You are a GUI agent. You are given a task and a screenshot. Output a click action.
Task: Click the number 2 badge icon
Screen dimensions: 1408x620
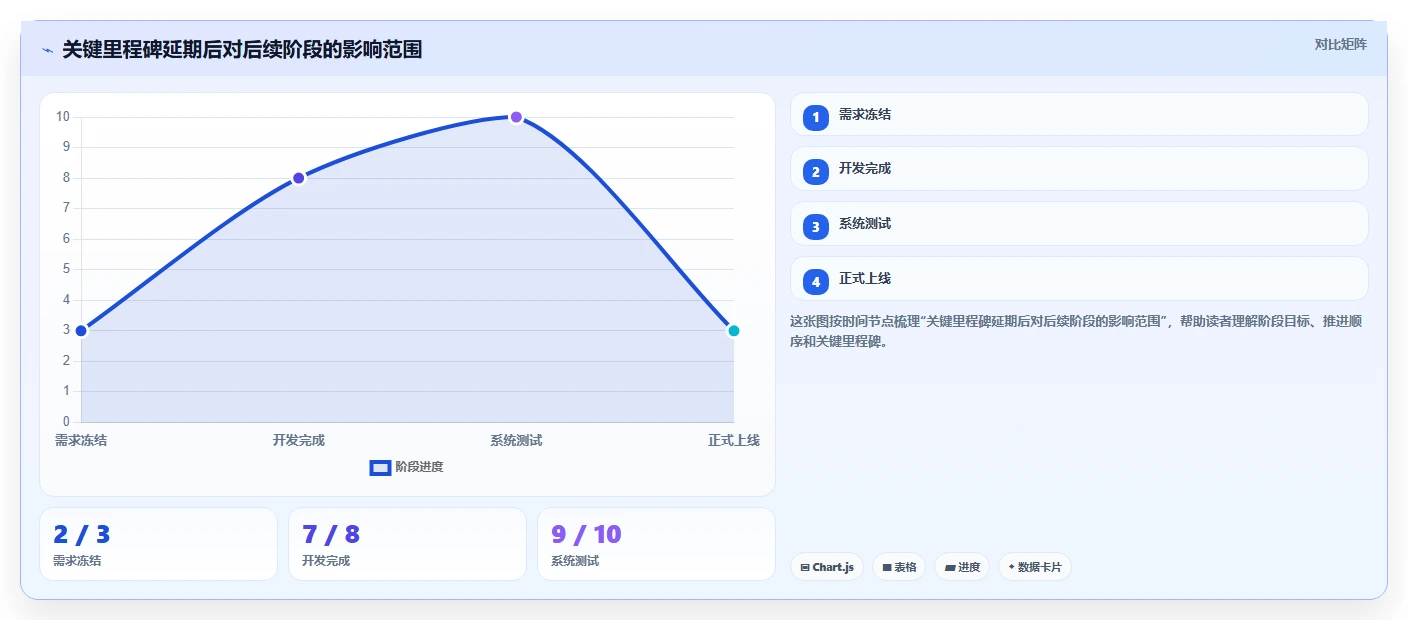[816, 172]
